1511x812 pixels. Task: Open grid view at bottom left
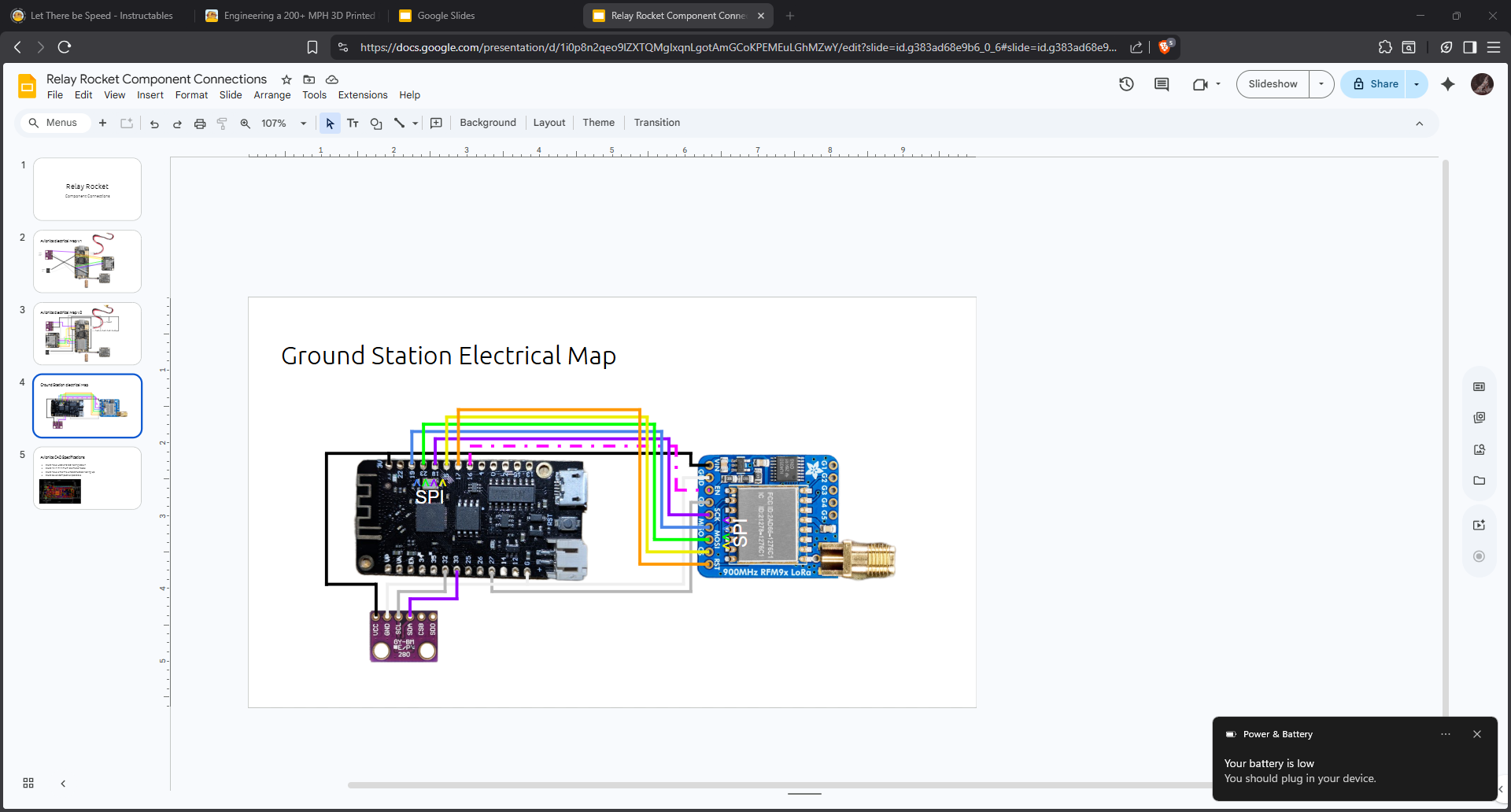pyautogui.click(x=28, y=783)
